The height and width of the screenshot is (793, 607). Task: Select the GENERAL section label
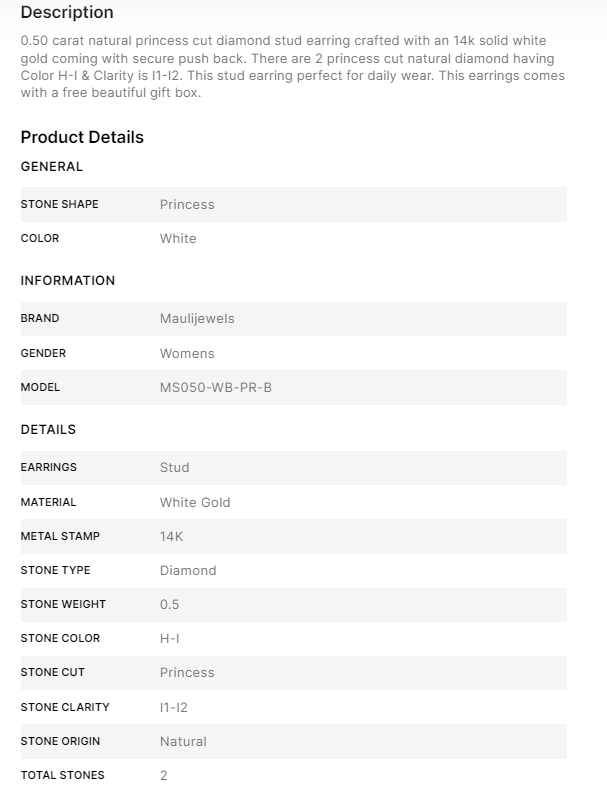pos(52,167)
